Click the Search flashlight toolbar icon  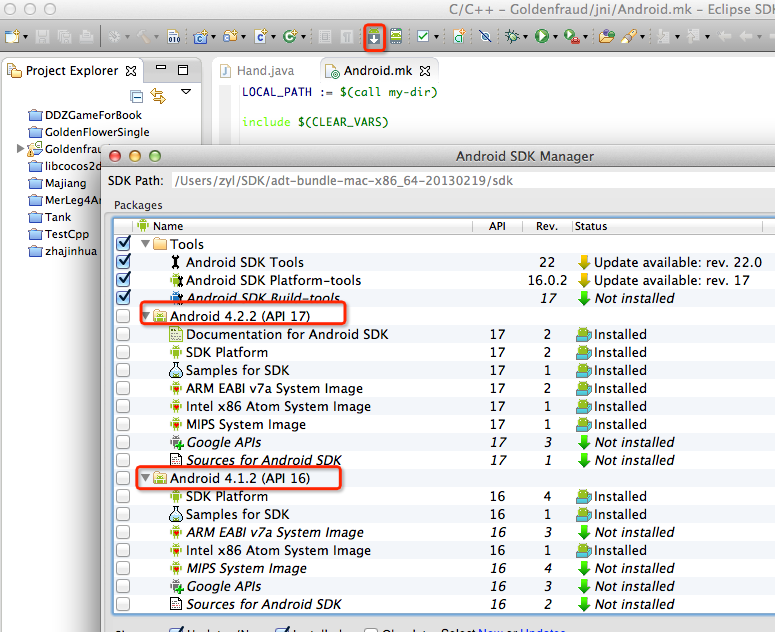pyautogui.click(x=629, y=37)
